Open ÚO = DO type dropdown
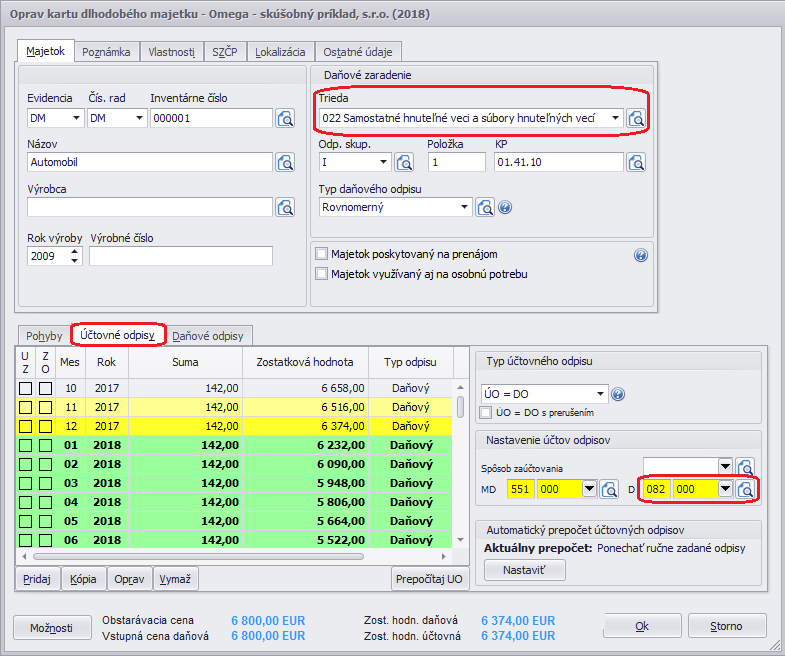Image resolution: width=785 pixels, height=656 pixels. click(x=600, y=394)
